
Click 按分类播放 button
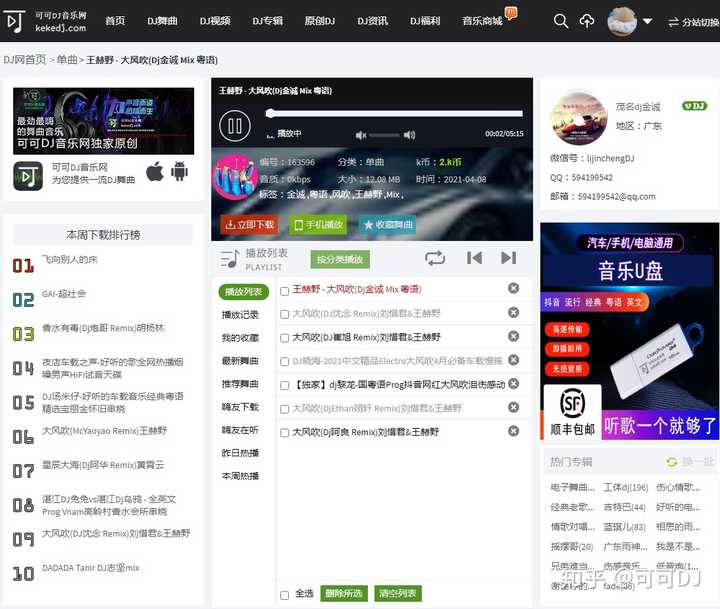(340, 259)
